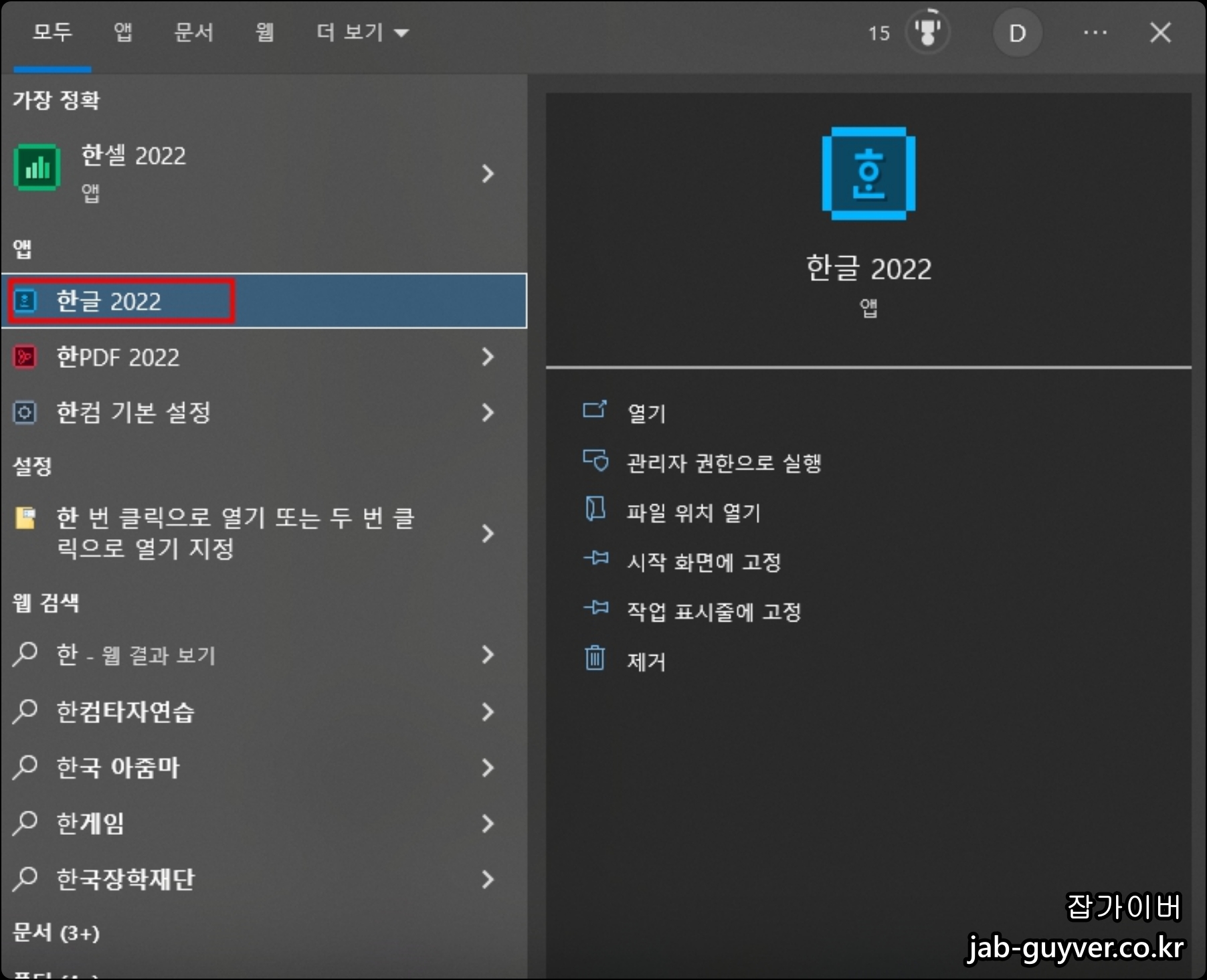Select the 한PDF 2022 result text
This screenshot has width=1207, height=980.
tap(118, 357)
